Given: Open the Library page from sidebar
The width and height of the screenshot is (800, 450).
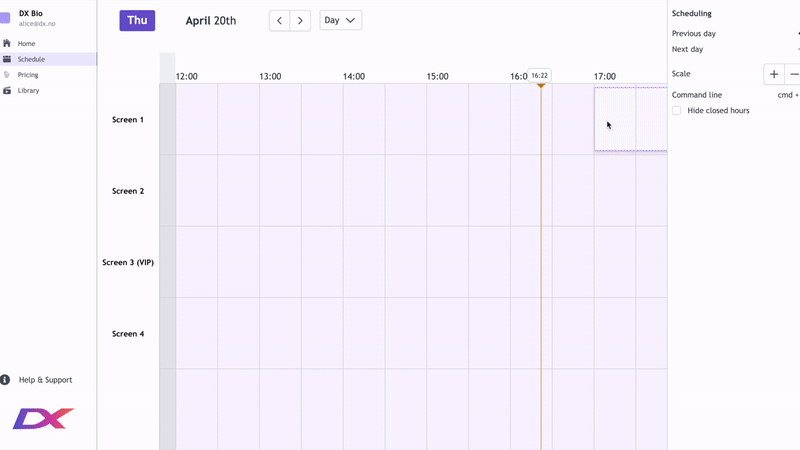Looking at the screenshot, I should point(28,91).
